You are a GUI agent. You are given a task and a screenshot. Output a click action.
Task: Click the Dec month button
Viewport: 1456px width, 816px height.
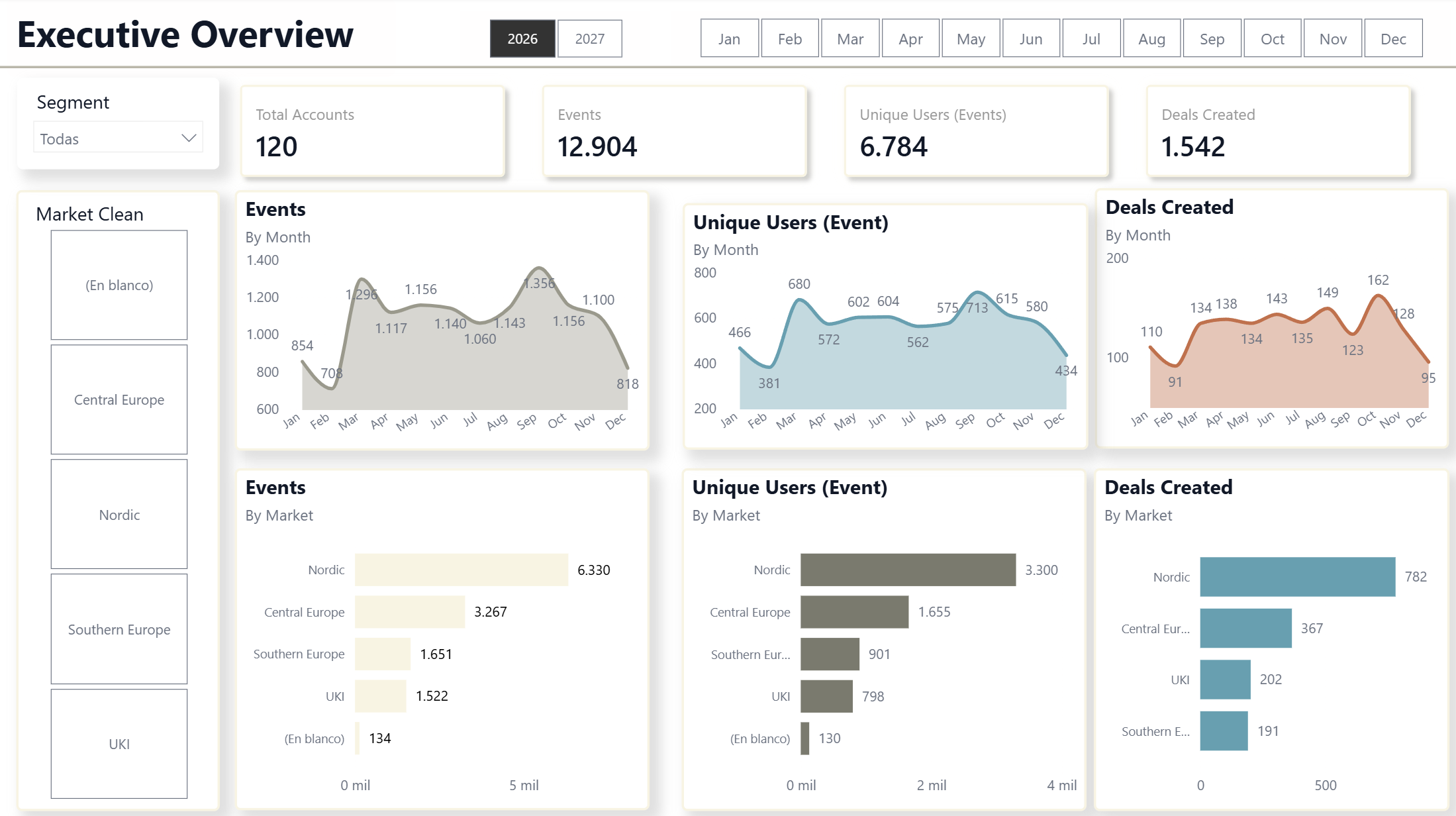click(1393, 38)
